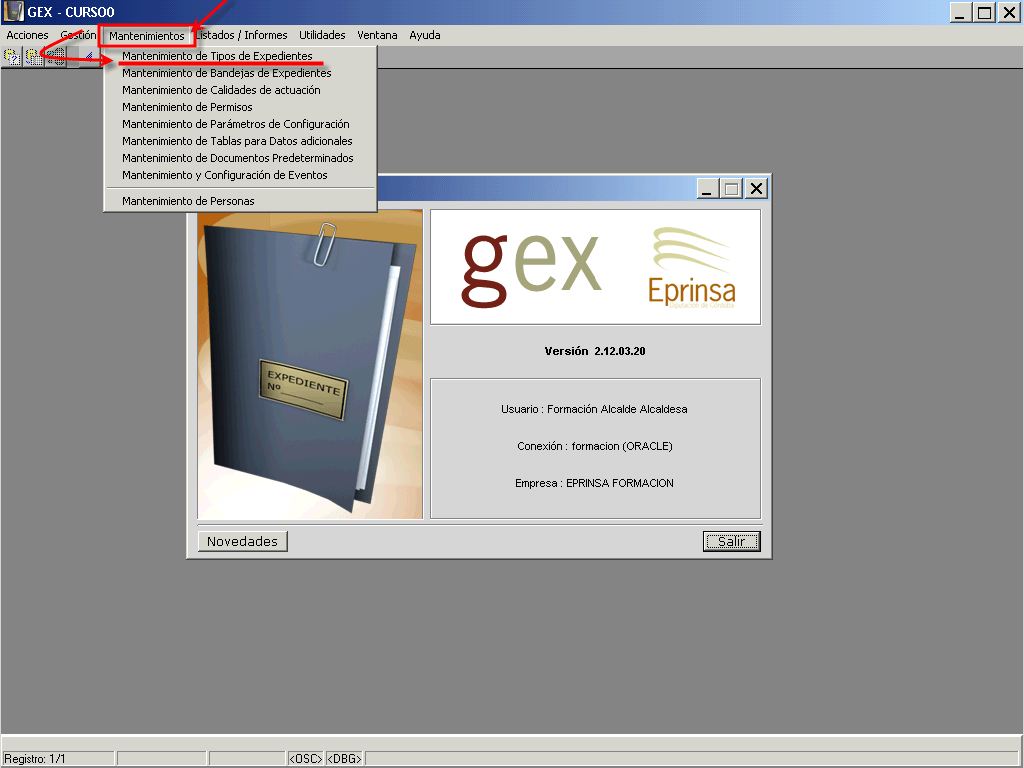Viewport: 1024px width, 768px height.
Task: Open Mantenimiento de Tipos de Expedientes
Action: point(217,56)
